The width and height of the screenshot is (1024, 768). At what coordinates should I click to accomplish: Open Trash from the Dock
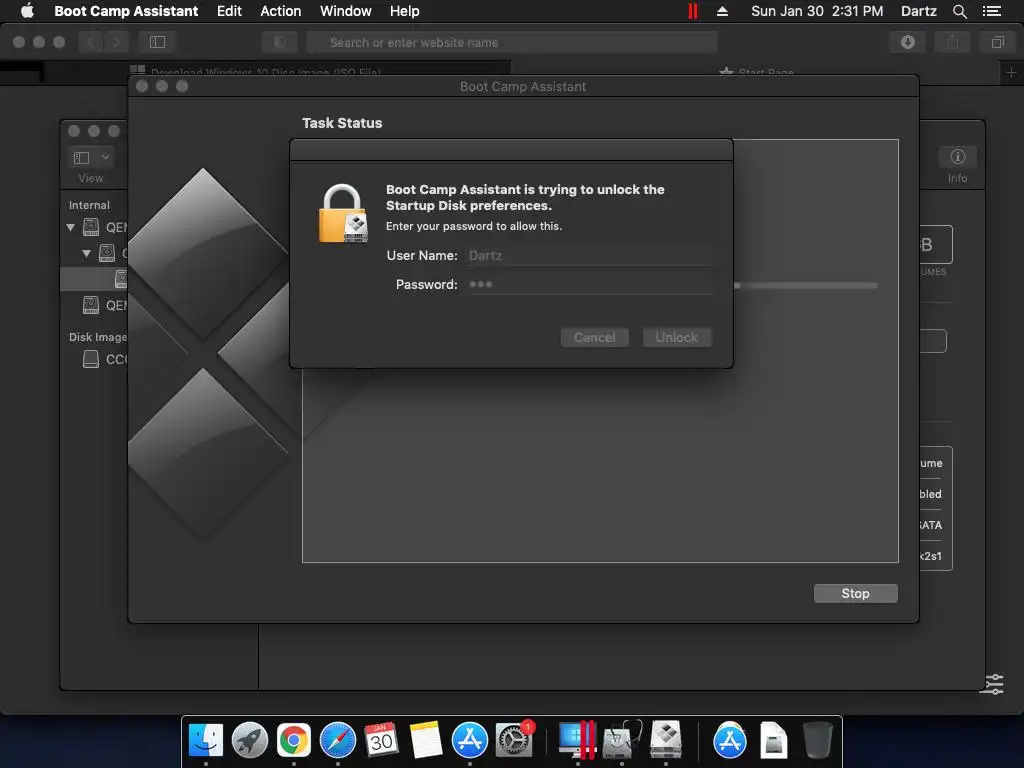tap(818, 740)
